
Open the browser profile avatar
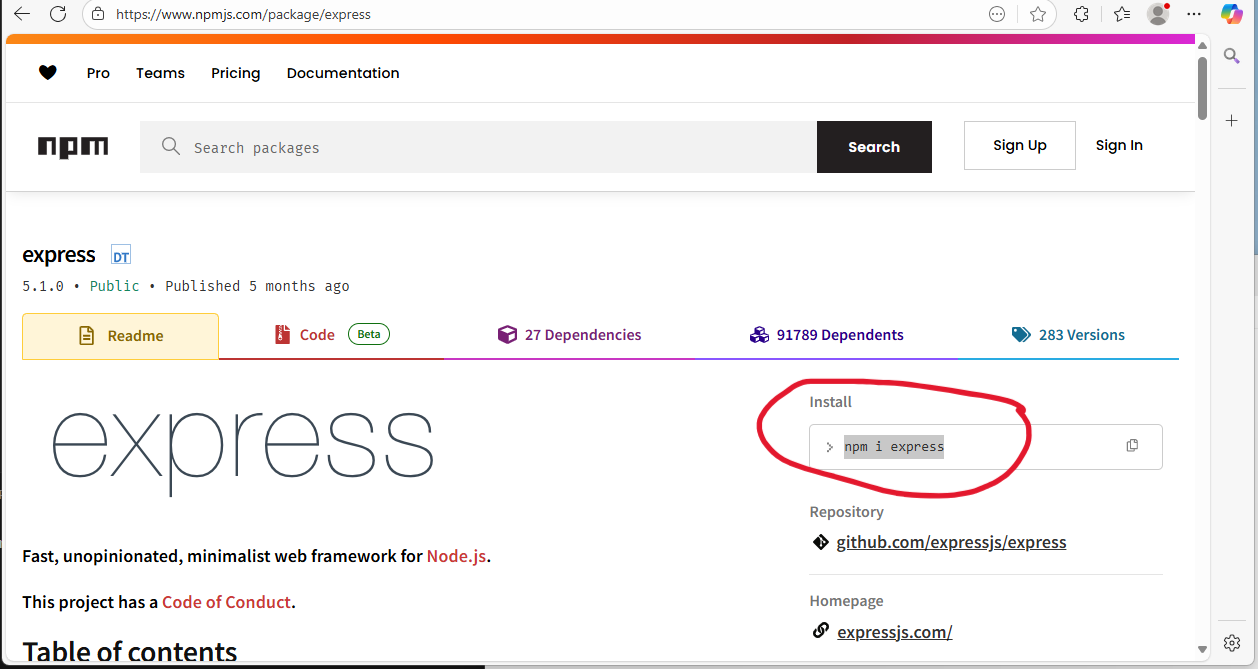pos(1157,14)
